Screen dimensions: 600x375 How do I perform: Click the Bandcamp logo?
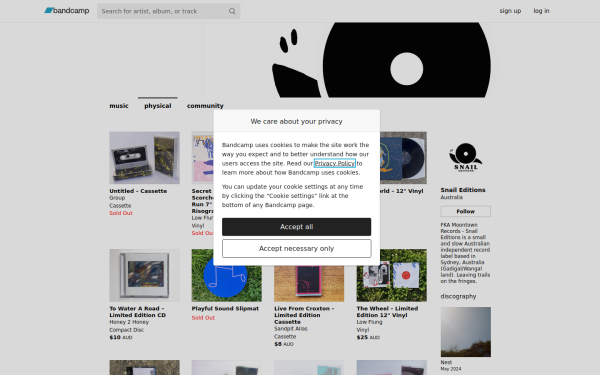tap(67, 11)
